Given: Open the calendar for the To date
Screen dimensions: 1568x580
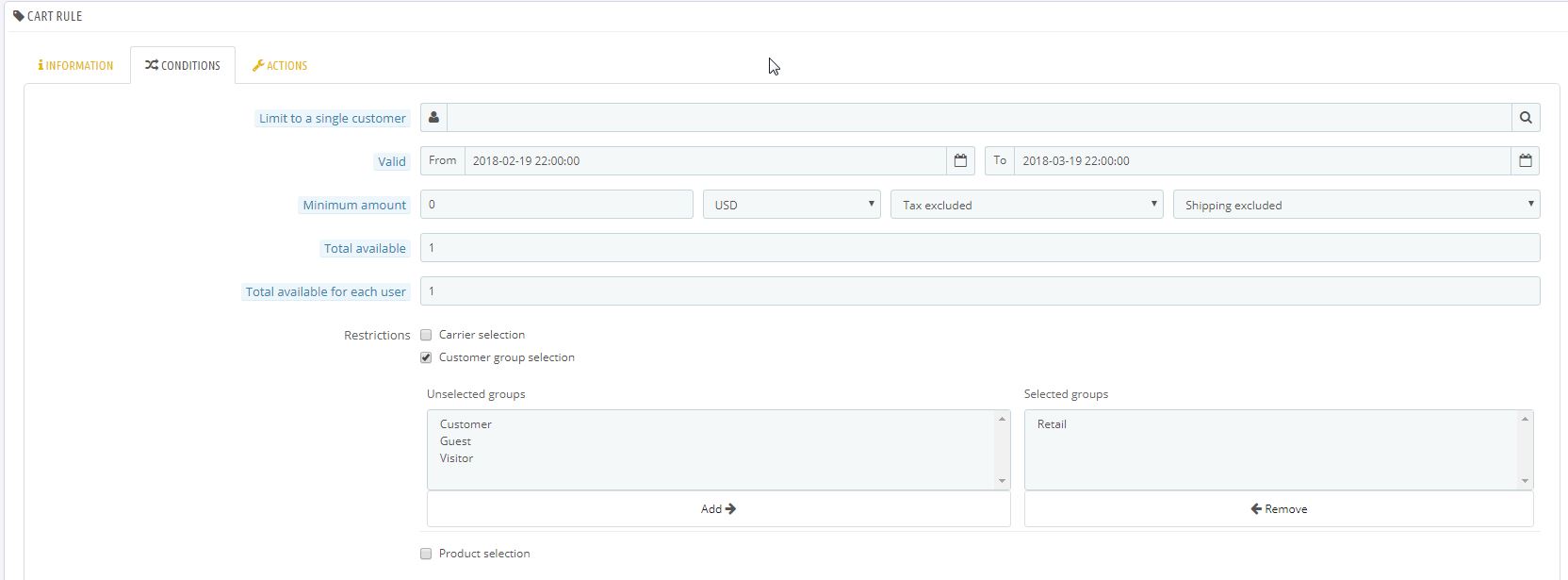Looking at the screenshot, I should click(x=1526, y=161).
